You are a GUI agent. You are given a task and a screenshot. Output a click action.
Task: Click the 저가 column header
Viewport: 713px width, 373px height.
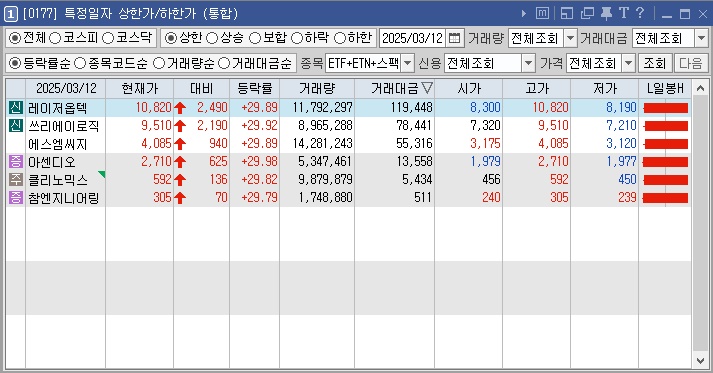pos(604,88)
